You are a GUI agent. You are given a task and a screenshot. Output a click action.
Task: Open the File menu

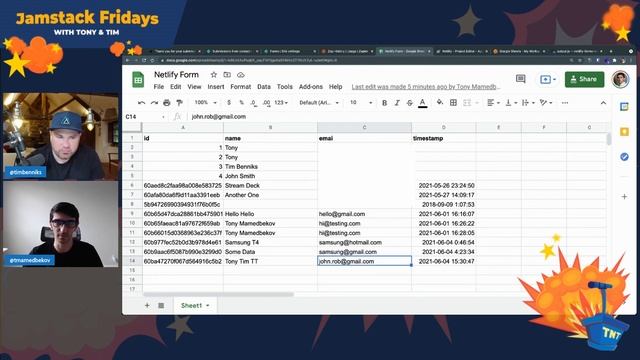(158, 87)
